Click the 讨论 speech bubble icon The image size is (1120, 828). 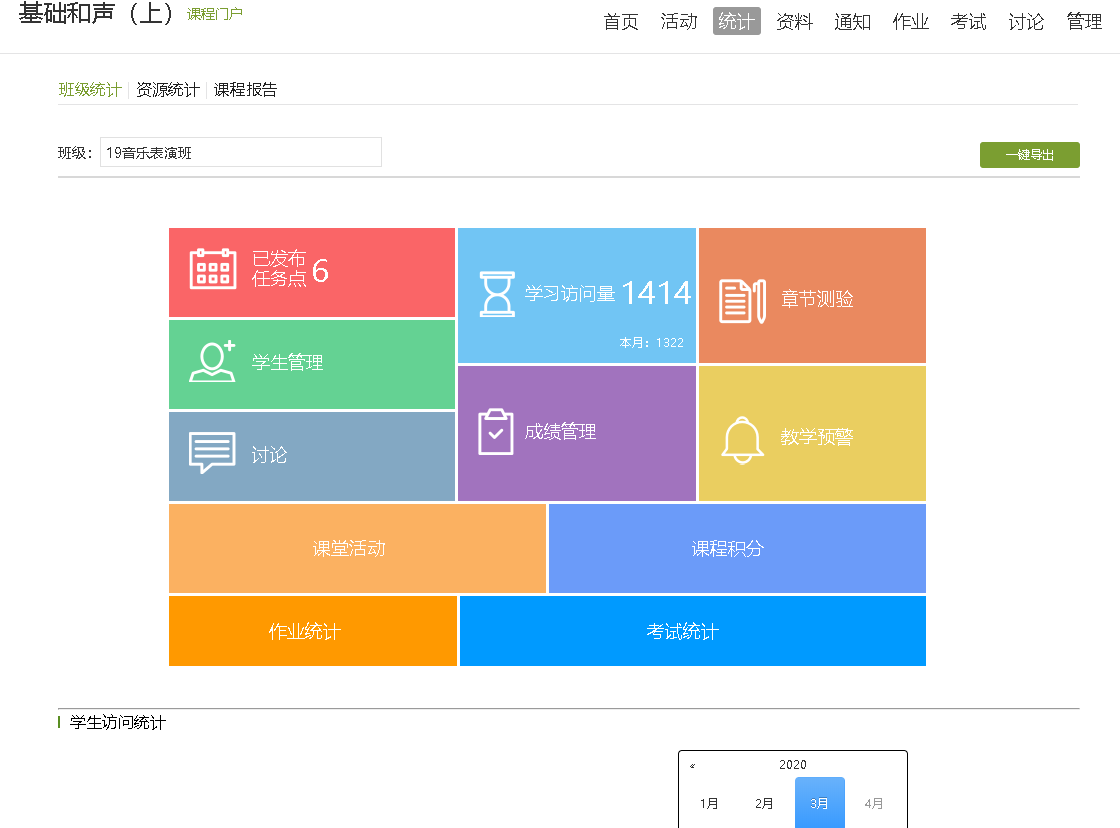[212, 453]
